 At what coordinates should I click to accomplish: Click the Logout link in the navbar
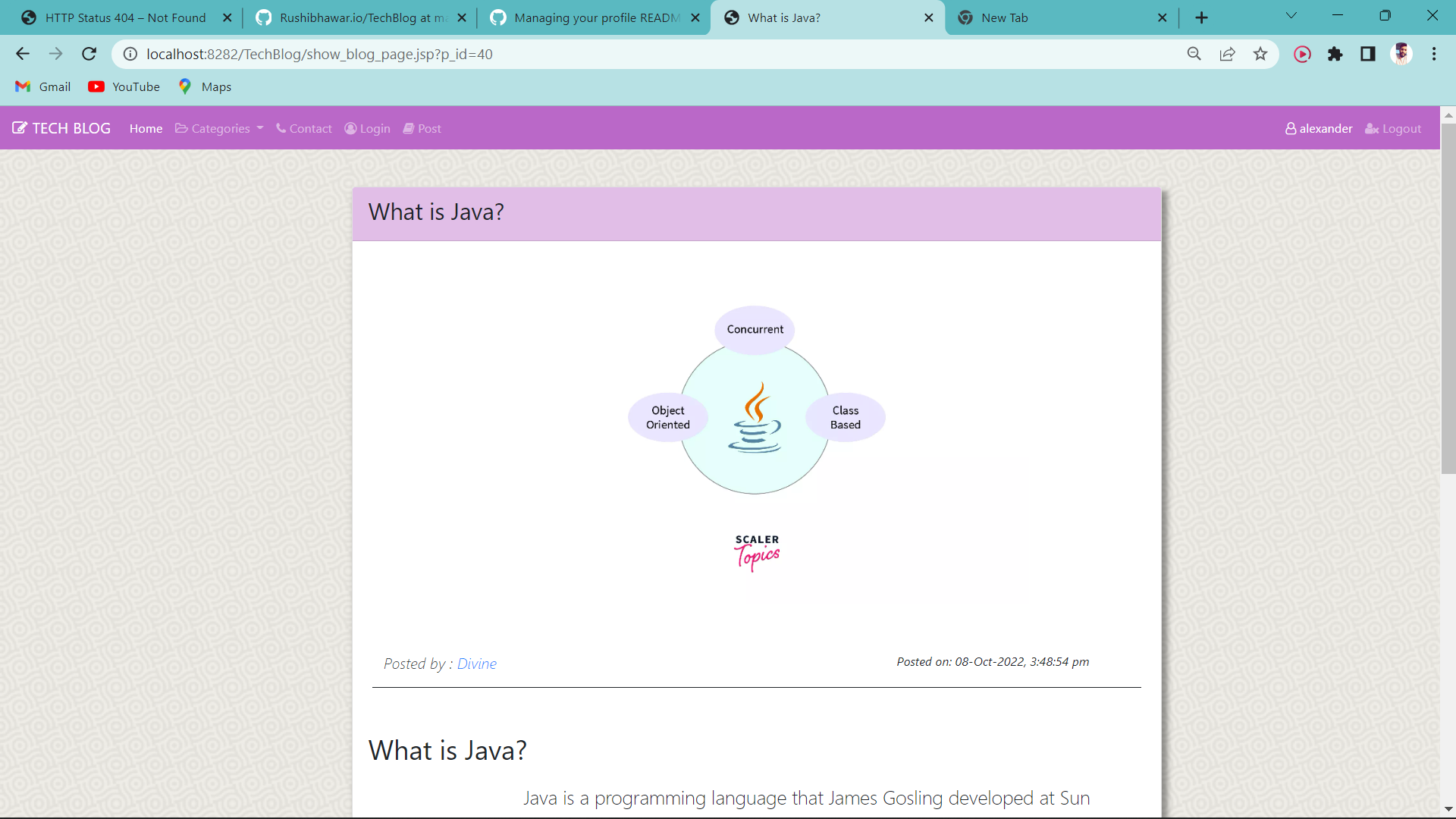[1393, 128]
